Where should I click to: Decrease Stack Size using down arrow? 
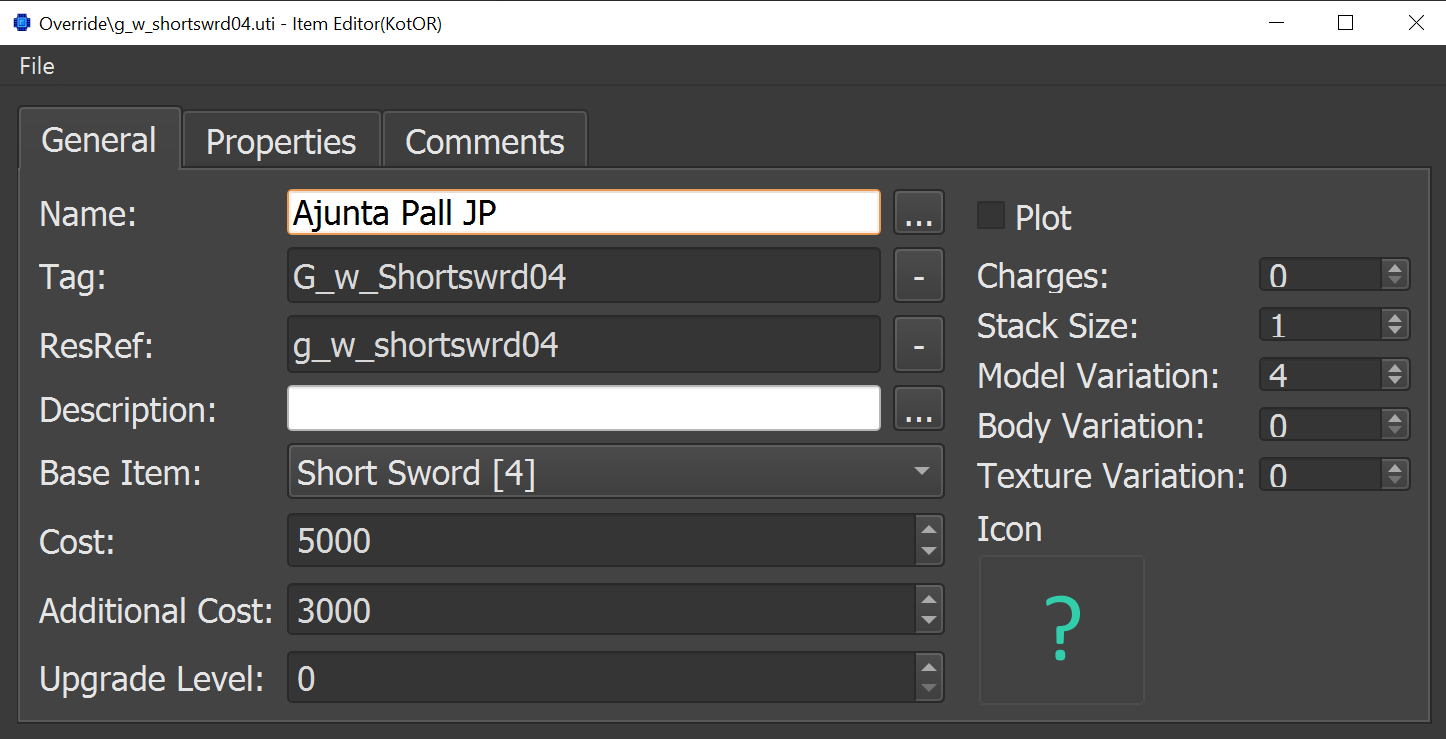1395,331
